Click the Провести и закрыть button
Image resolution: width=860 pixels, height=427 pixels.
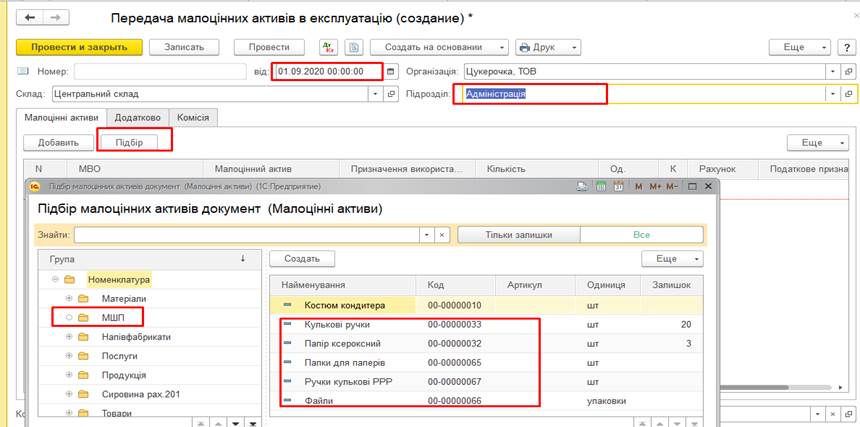(79, 47)
